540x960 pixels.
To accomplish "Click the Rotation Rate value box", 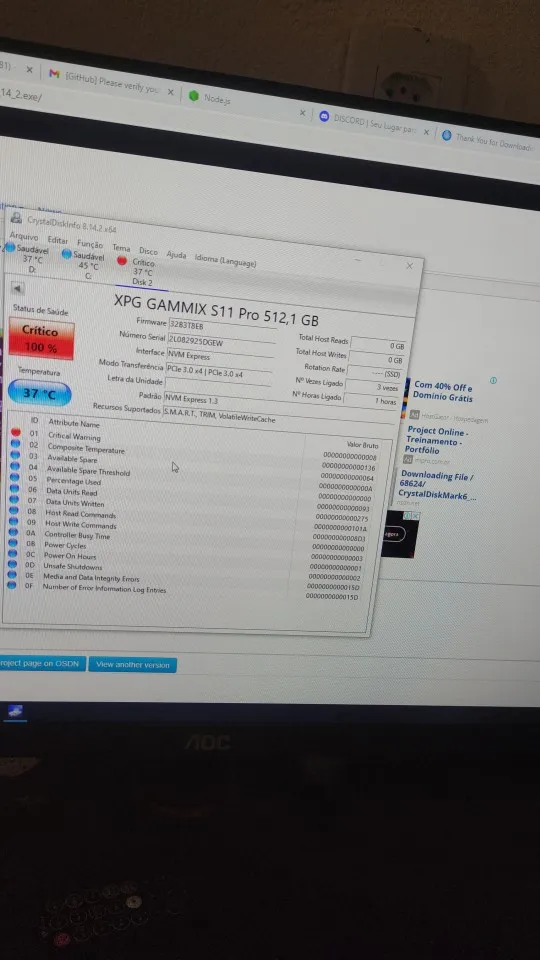I will [374, 373].
